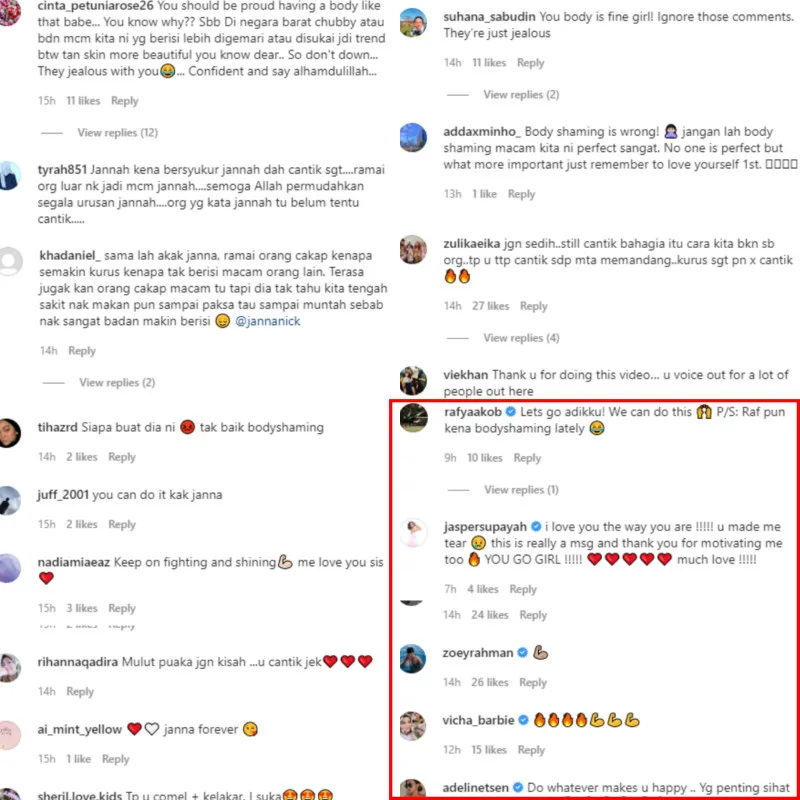
Task: Click jaspersupayah's avatar thumbnail
Action: tap(413, 533)
